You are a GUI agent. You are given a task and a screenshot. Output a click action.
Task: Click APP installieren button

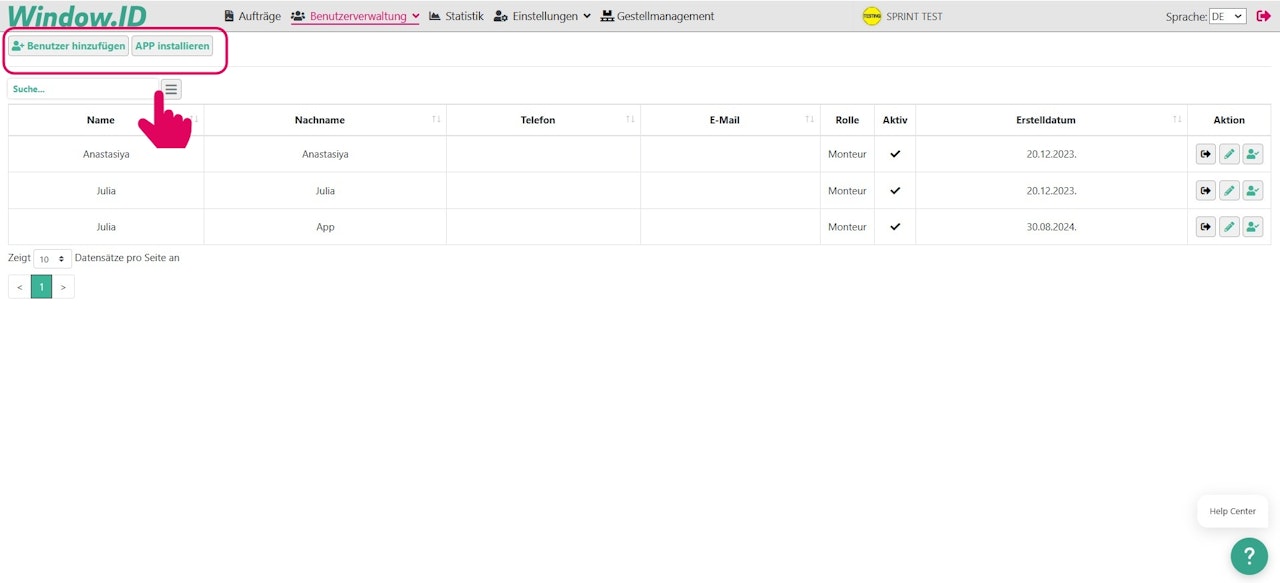[x=172, y=46]
